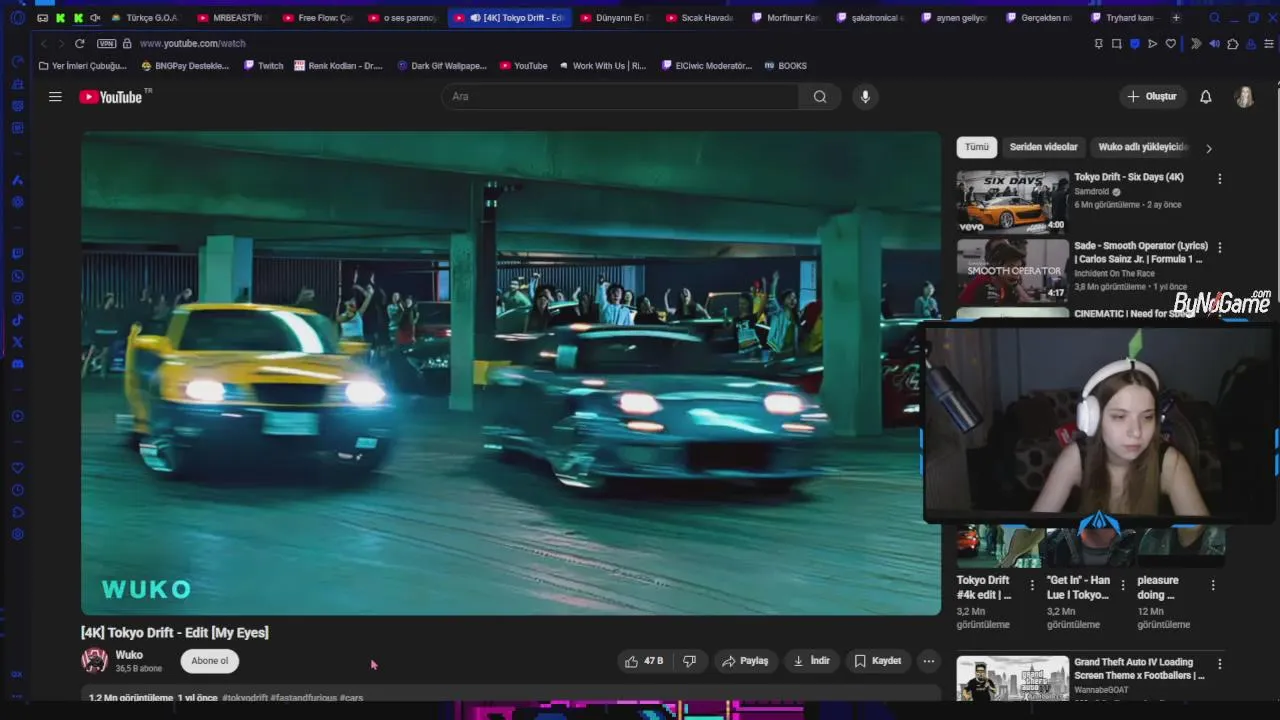This screenshot has width=1280, height=720.
Task: Open the browser extensions puzzle icon
Action: pos(1233,44)
